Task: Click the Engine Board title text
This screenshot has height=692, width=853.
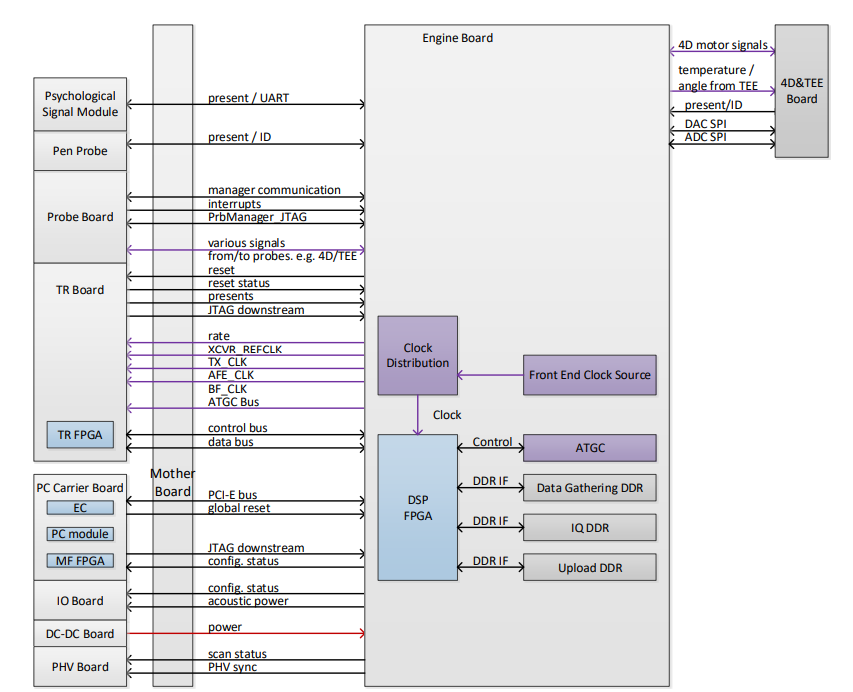Action: tap(457, 38)
